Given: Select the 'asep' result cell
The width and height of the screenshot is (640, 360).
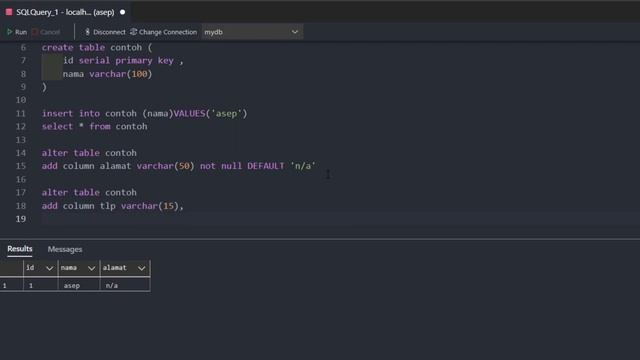Looking at the screenshot, I should pyautogui.click(x=79, y=285).
